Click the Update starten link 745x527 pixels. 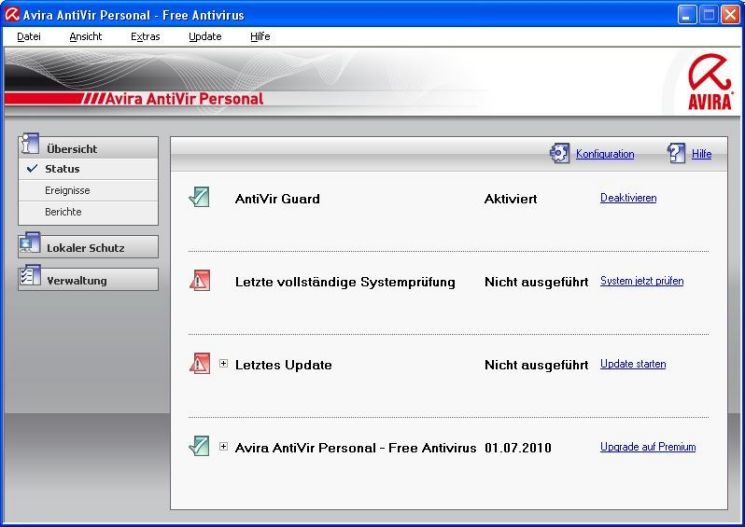point(633,364)
